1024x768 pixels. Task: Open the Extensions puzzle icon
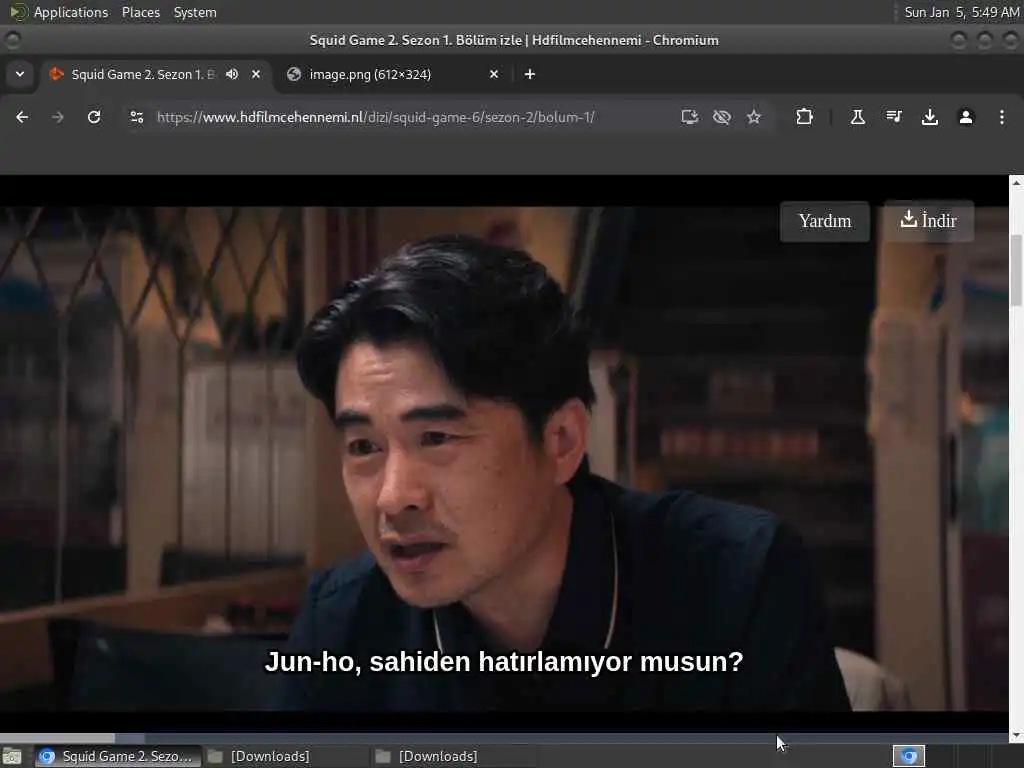click(x=805, y=117)
